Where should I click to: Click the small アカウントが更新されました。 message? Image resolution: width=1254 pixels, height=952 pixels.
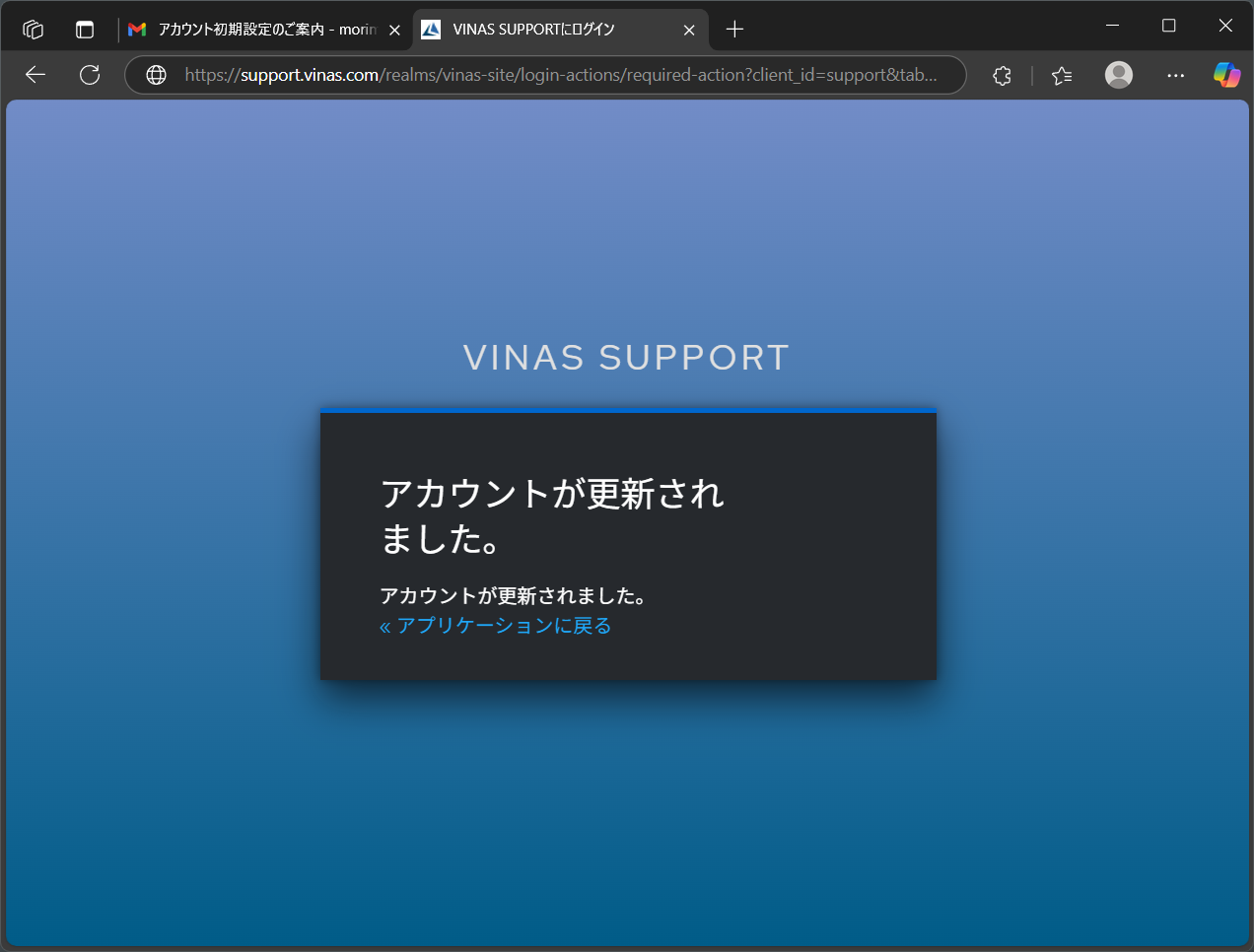coord(514,596)
